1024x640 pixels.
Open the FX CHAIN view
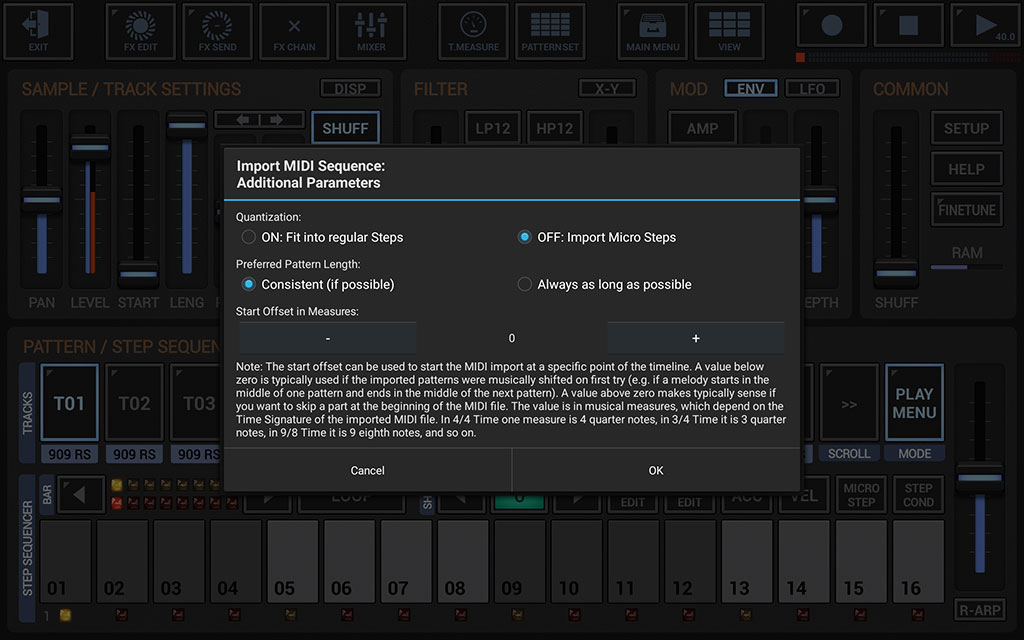pos(294,31)
